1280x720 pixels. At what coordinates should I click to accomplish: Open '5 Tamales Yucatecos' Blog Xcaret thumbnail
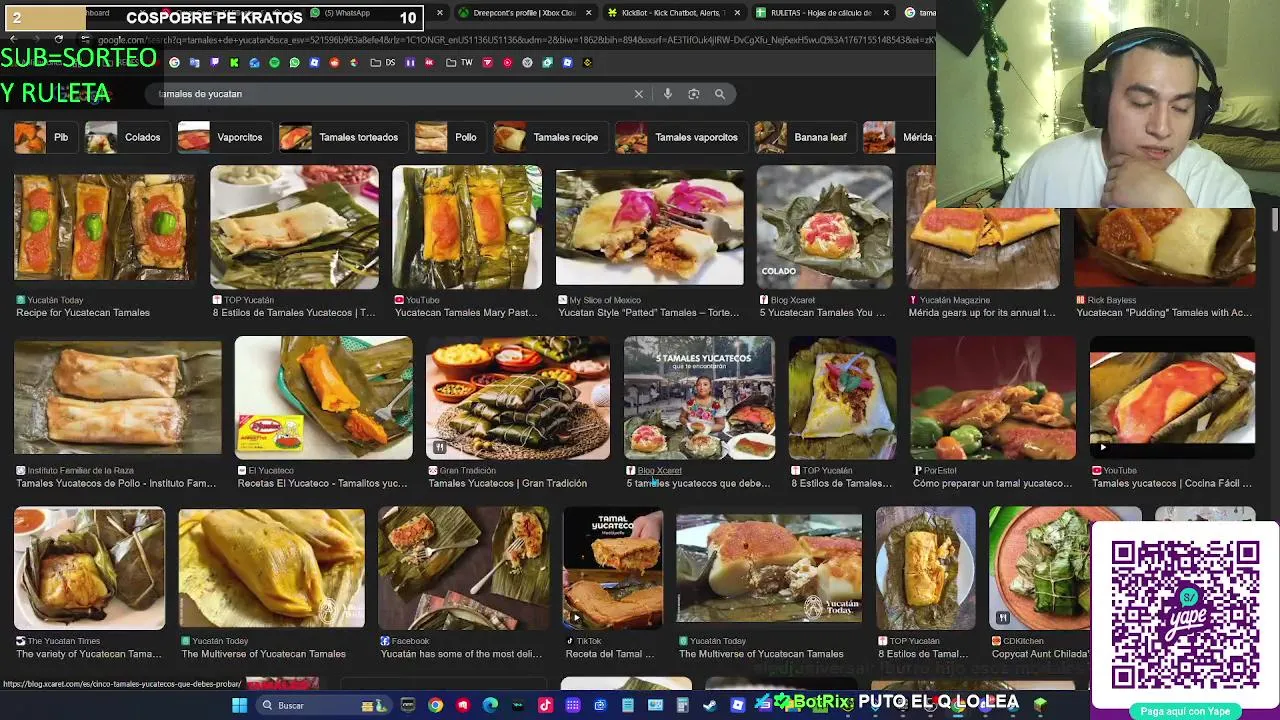(x=699, y=398)
